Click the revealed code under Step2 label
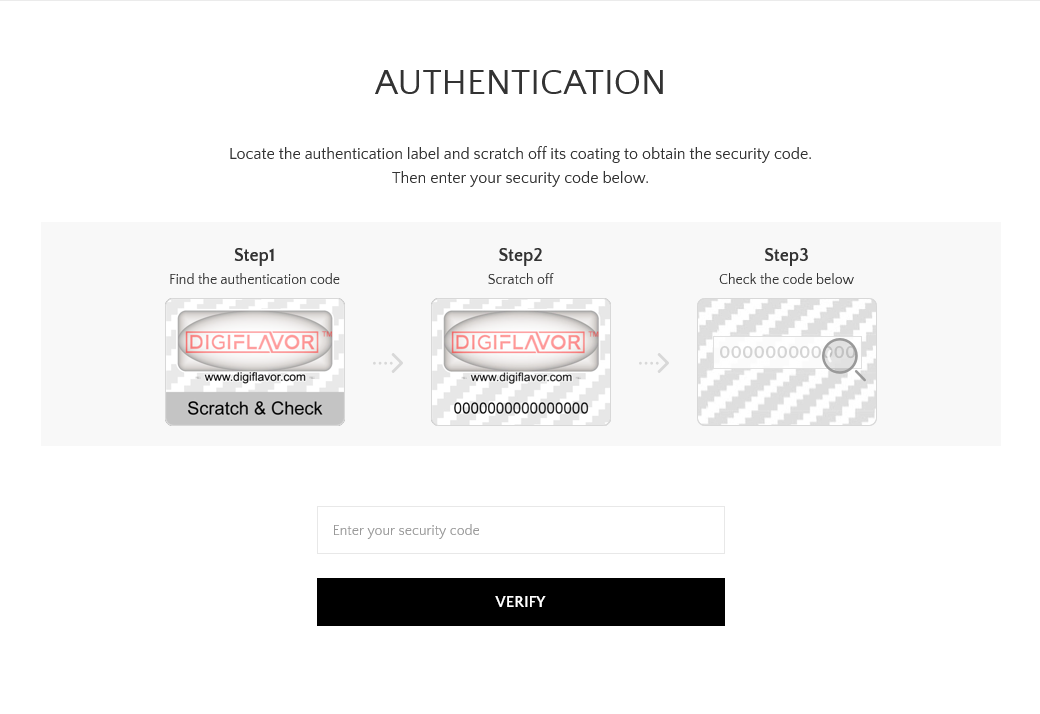Screen dimensions: 1040x714 [x=520, y=408]
